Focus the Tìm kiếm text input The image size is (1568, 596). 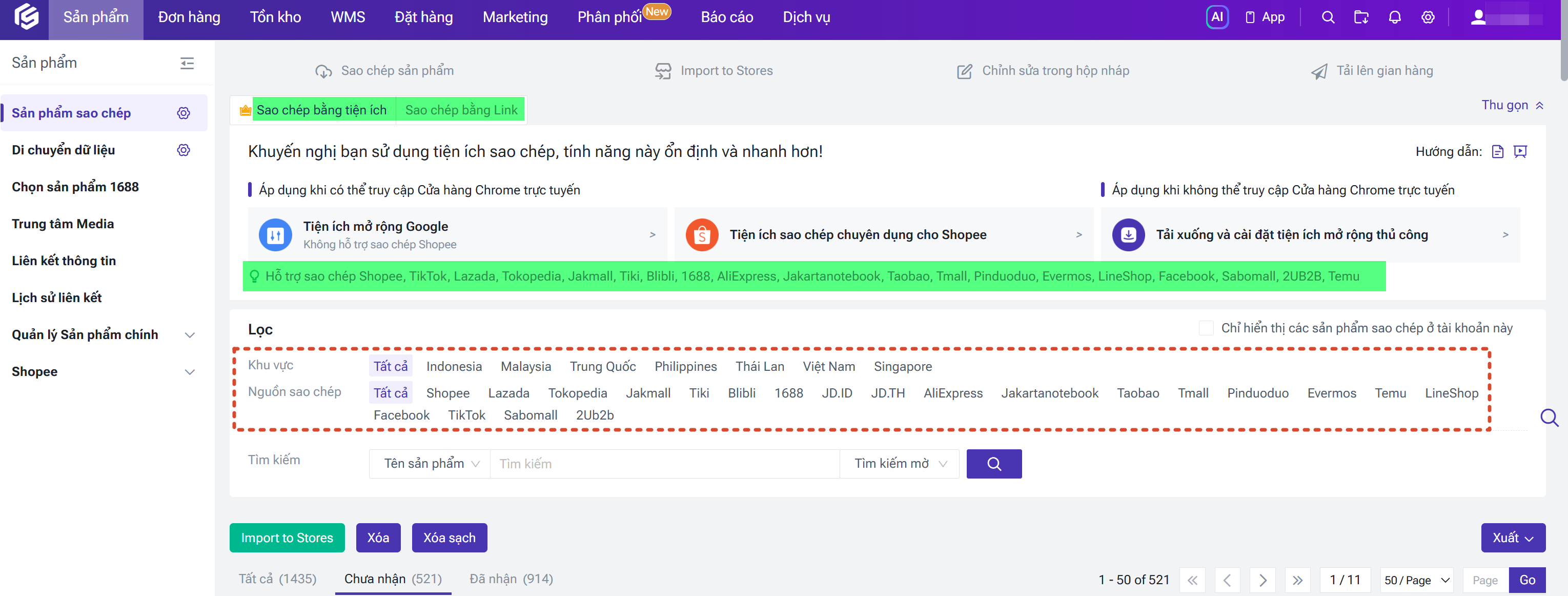(665, 464)
